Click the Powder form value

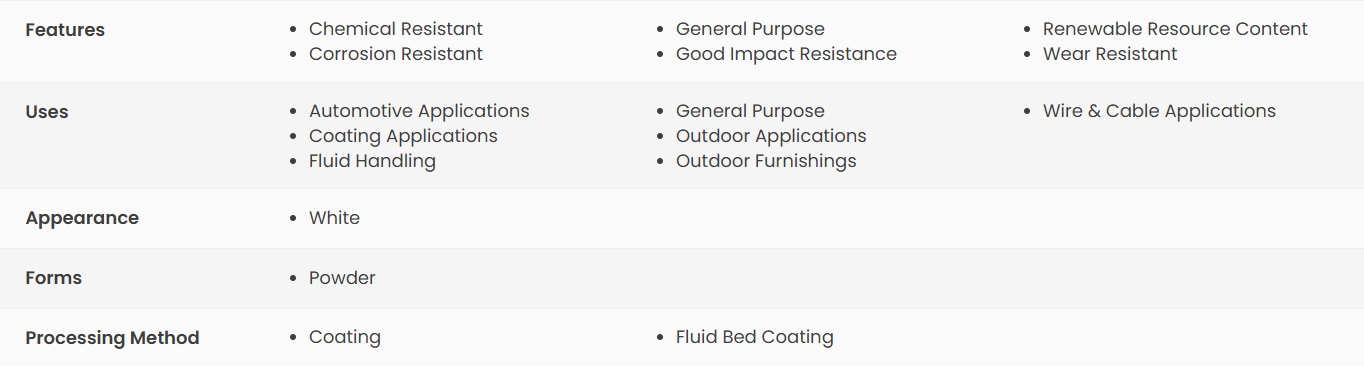coord(342,278)
